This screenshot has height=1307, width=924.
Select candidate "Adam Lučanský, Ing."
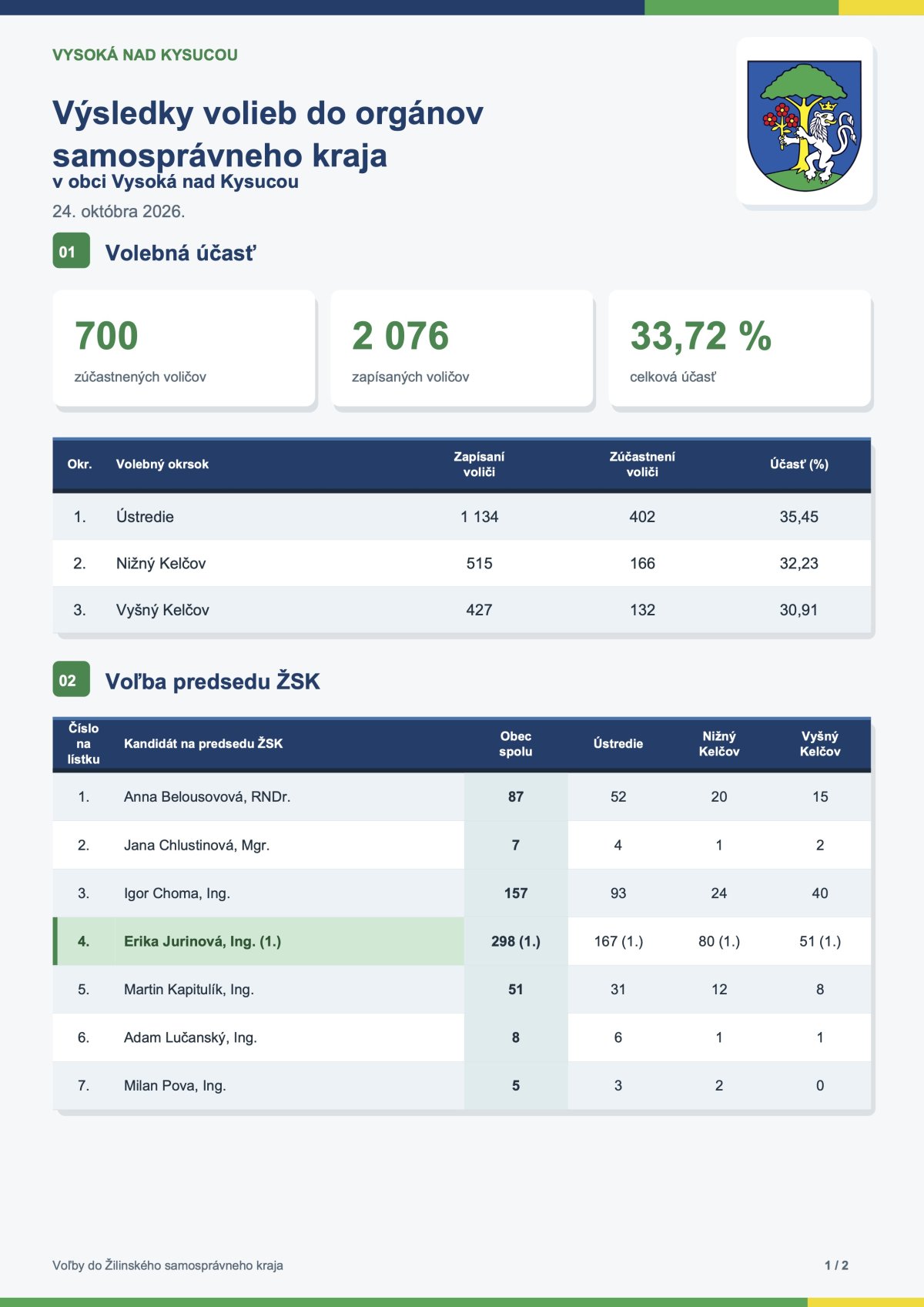(x=190, y=1037)
